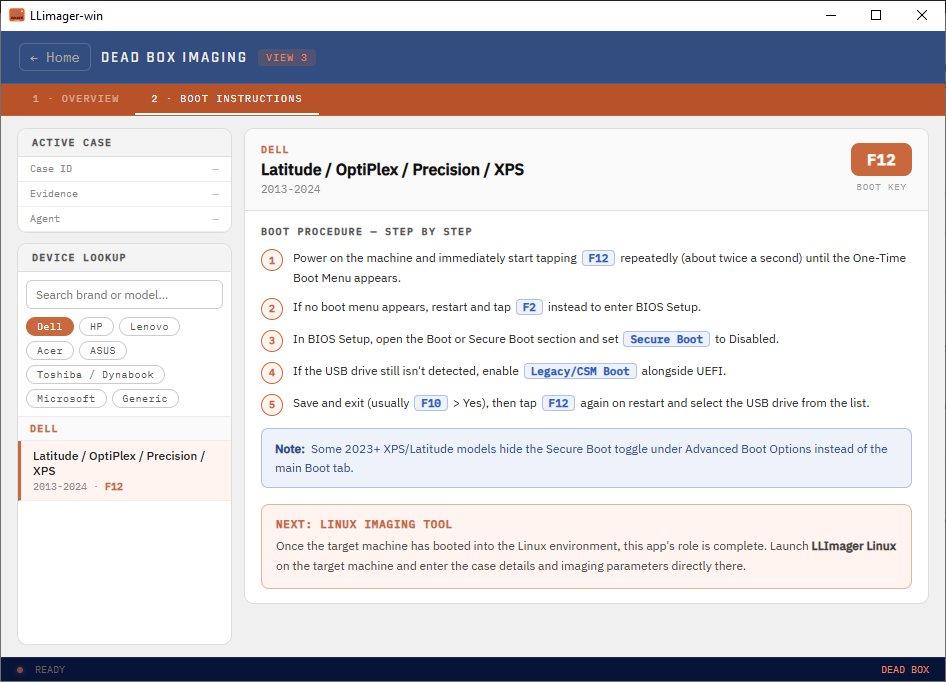The image size is (946, 682).
Task: Click the LLimager app icon in title bar
Action: pos(16,15)
